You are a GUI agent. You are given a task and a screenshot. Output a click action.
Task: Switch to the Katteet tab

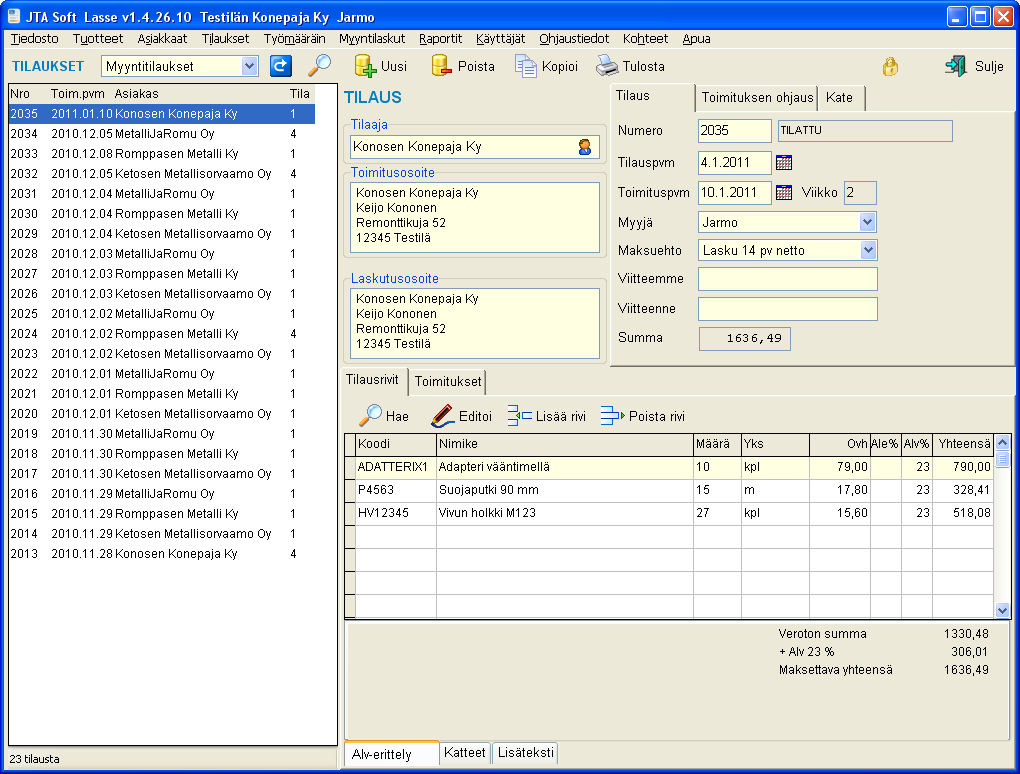pos(465,753)
